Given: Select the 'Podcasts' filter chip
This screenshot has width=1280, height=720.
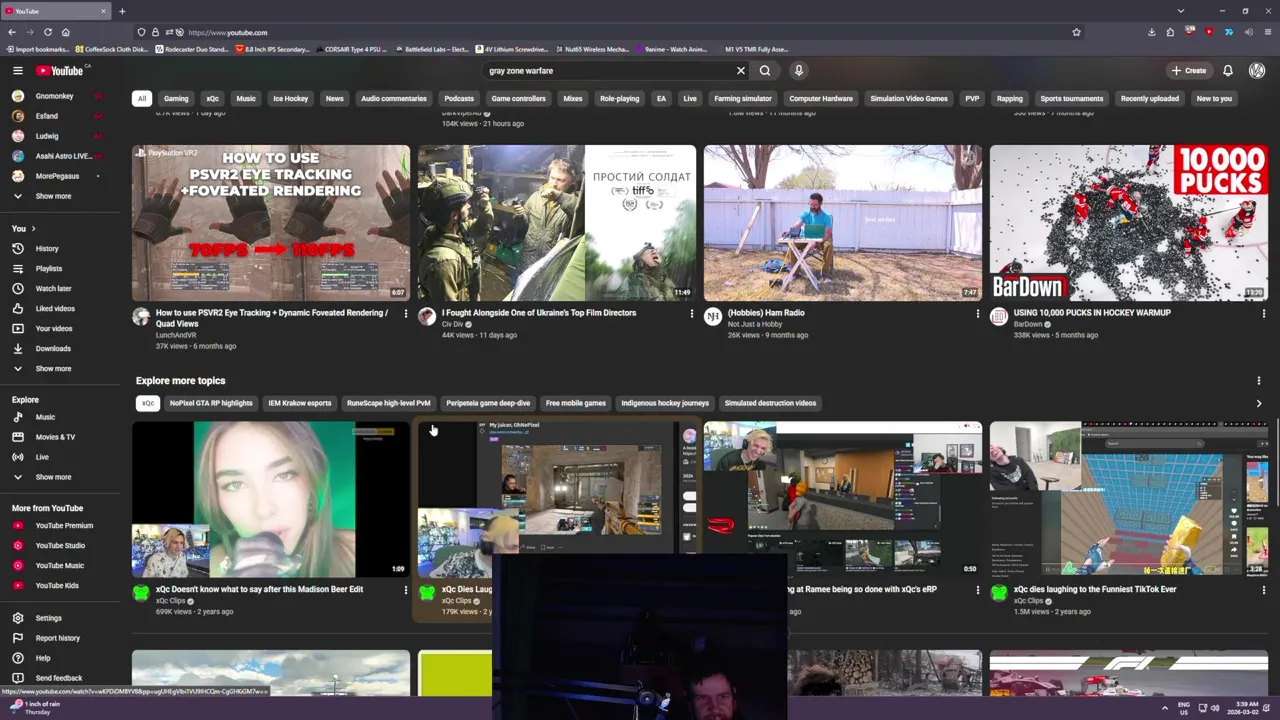Looking at the screenshot, I should pyautogui.click(x=459, y=99).
